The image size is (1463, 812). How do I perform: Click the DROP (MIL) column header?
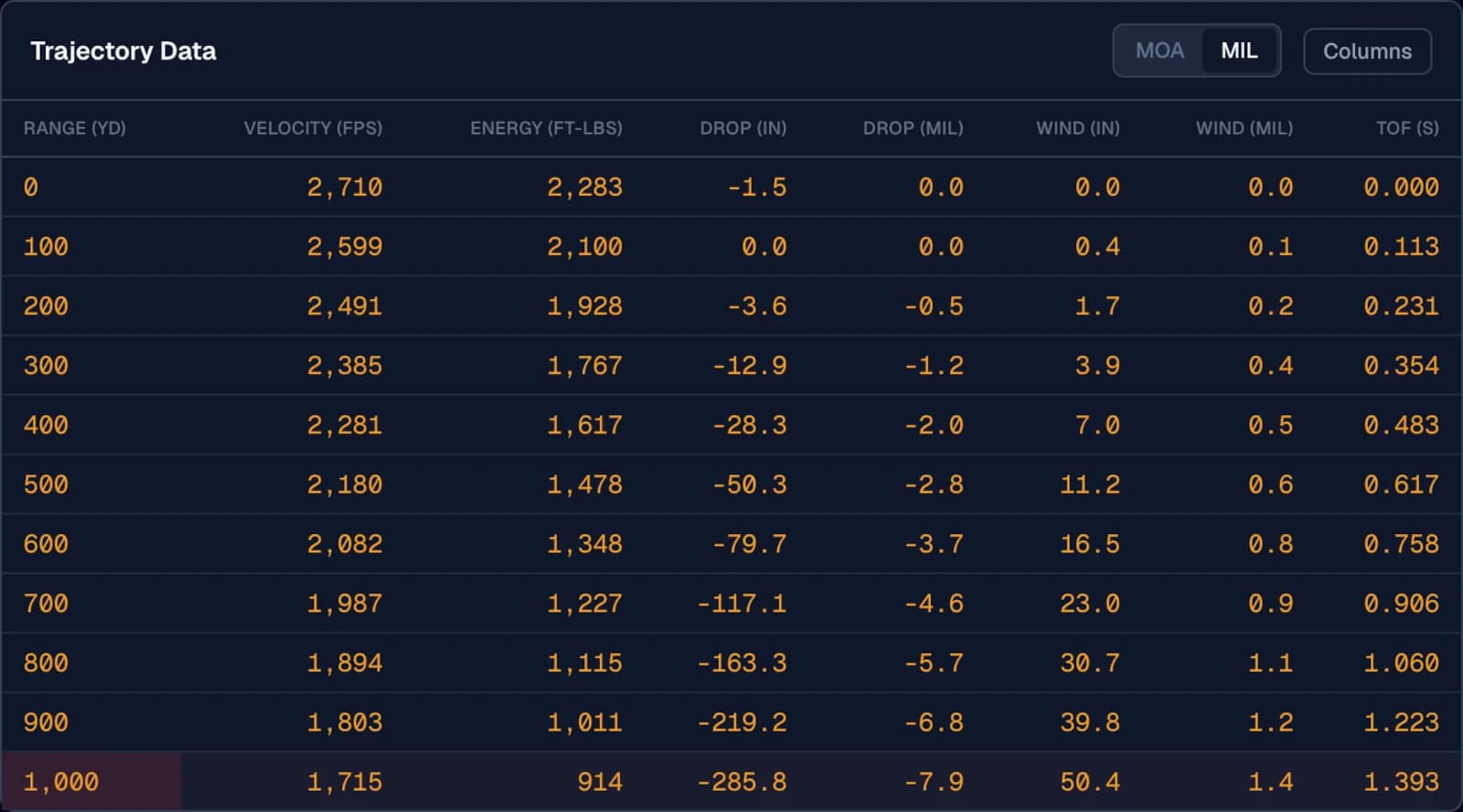[x=913, y=128]
